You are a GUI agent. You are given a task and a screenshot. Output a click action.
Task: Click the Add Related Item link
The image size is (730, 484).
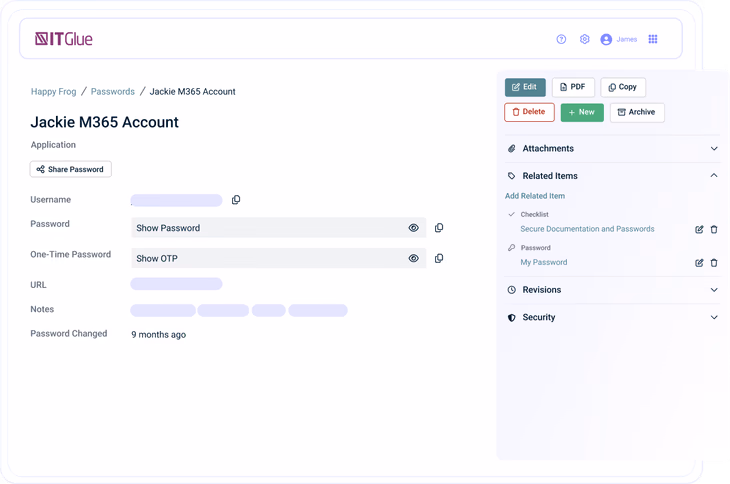click(x=535, y=196)
